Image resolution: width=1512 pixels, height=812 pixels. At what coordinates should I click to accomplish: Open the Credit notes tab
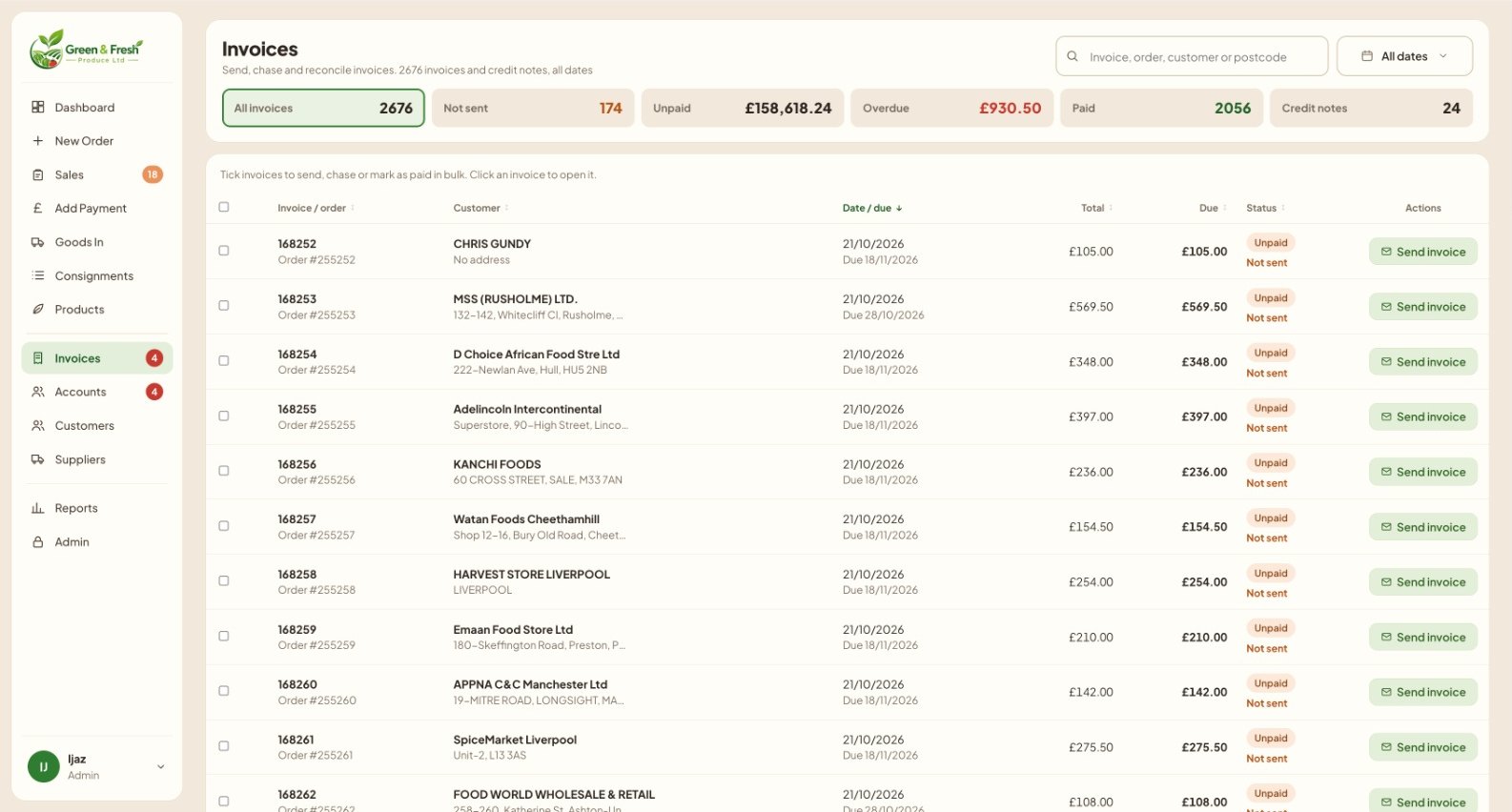1371,108
